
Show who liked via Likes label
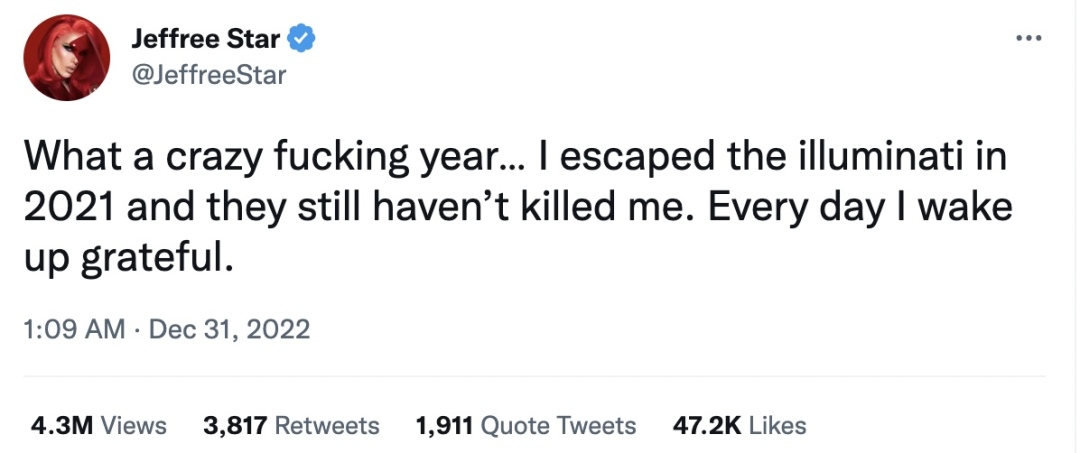click(777, 425)
